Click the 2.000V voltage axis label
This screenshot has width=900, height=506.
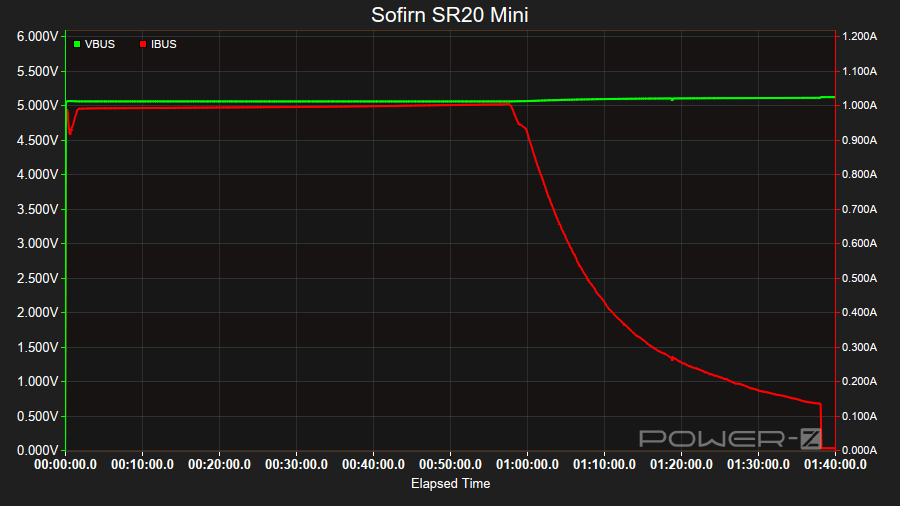point(37,313)
